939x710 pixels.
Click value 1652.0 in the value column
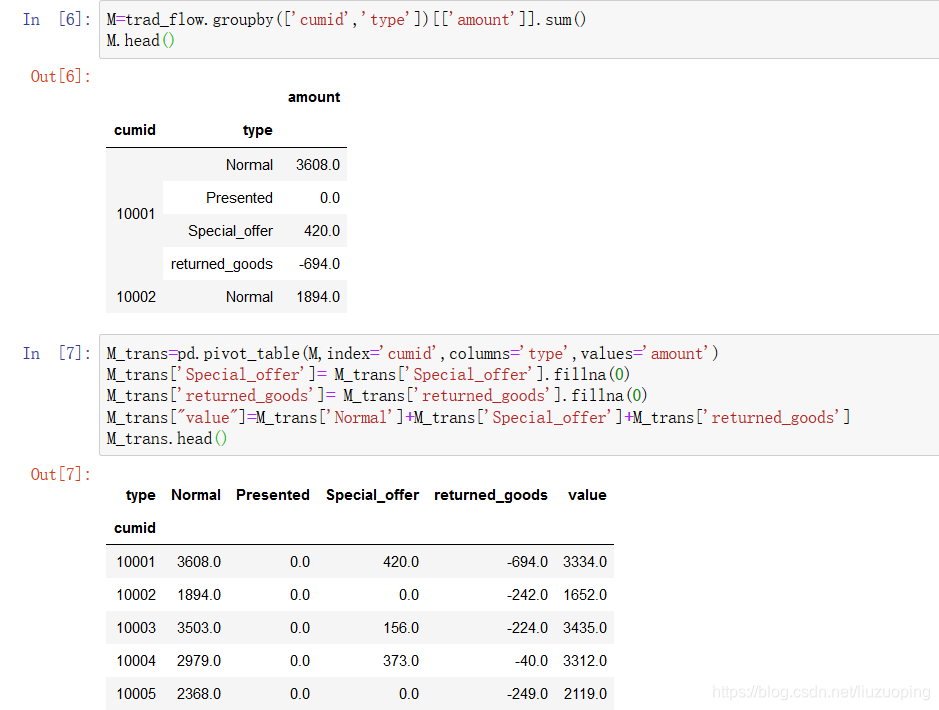(x=585, y=595)
